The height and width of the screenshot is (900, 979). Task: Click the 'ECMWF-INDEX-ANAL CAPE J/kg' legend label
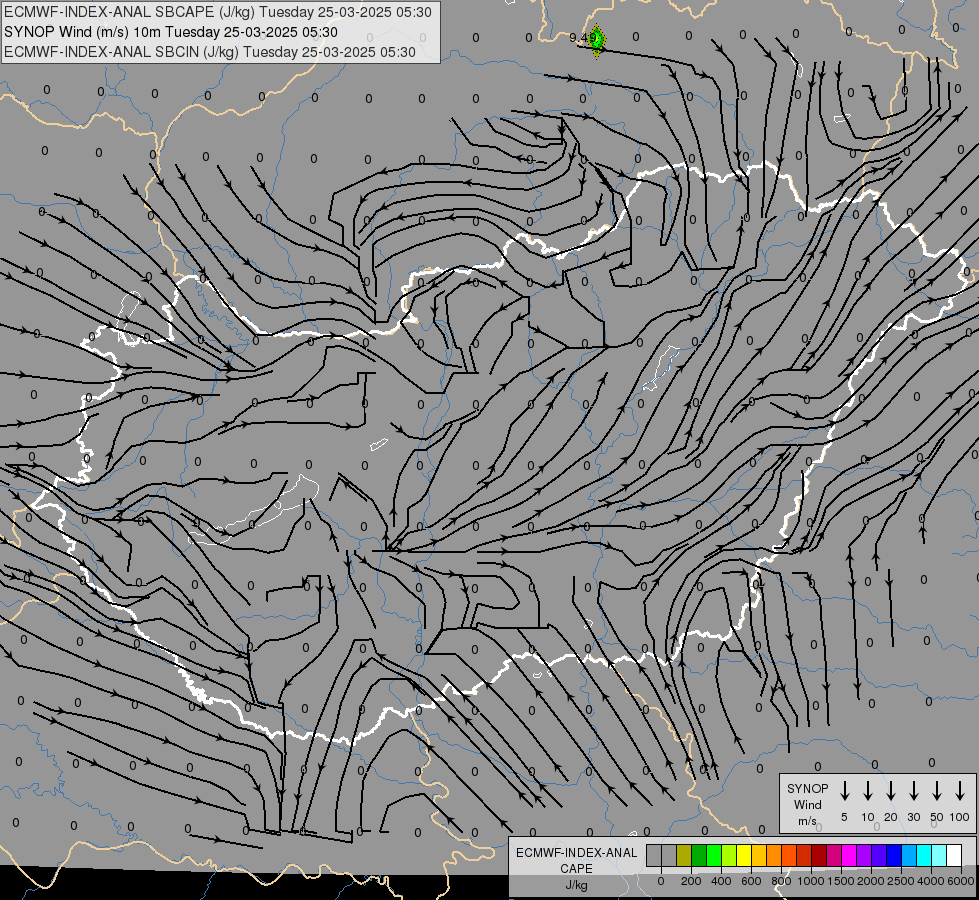click(576, 869)
